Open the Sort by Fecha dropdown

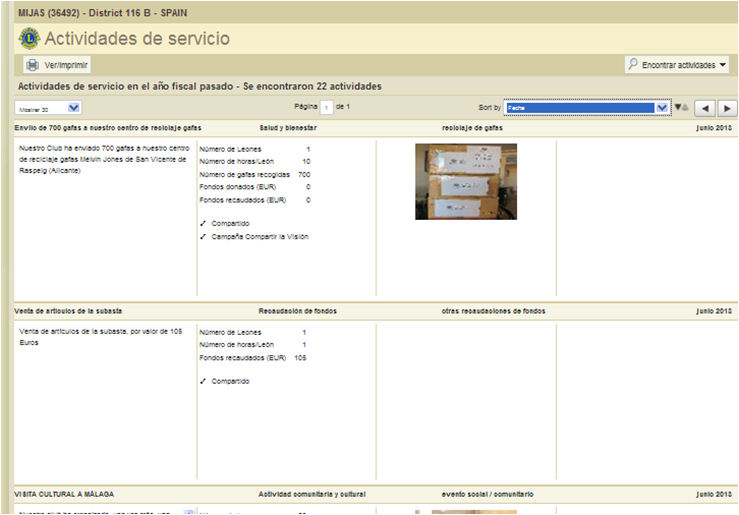(x=586, y=108)
